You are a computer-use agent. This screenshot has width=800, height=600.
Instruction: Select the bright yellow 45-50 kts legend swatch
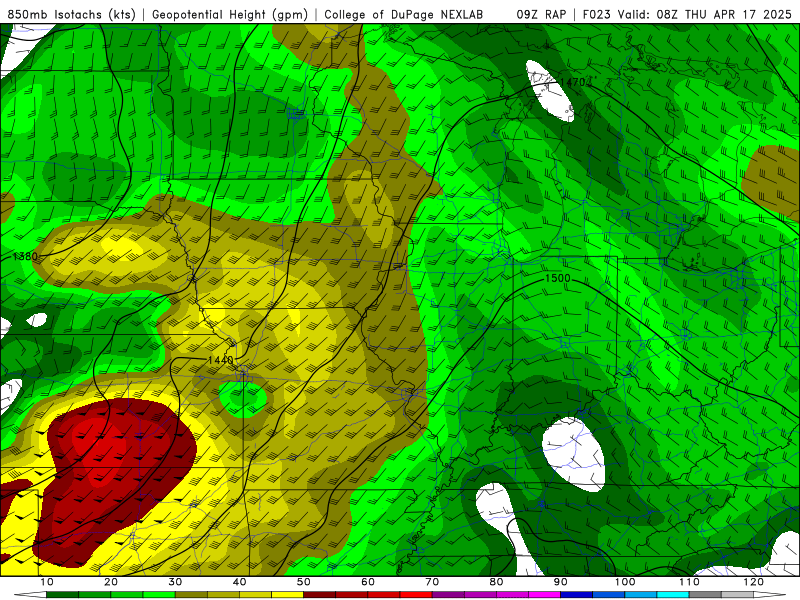(287, 595)
